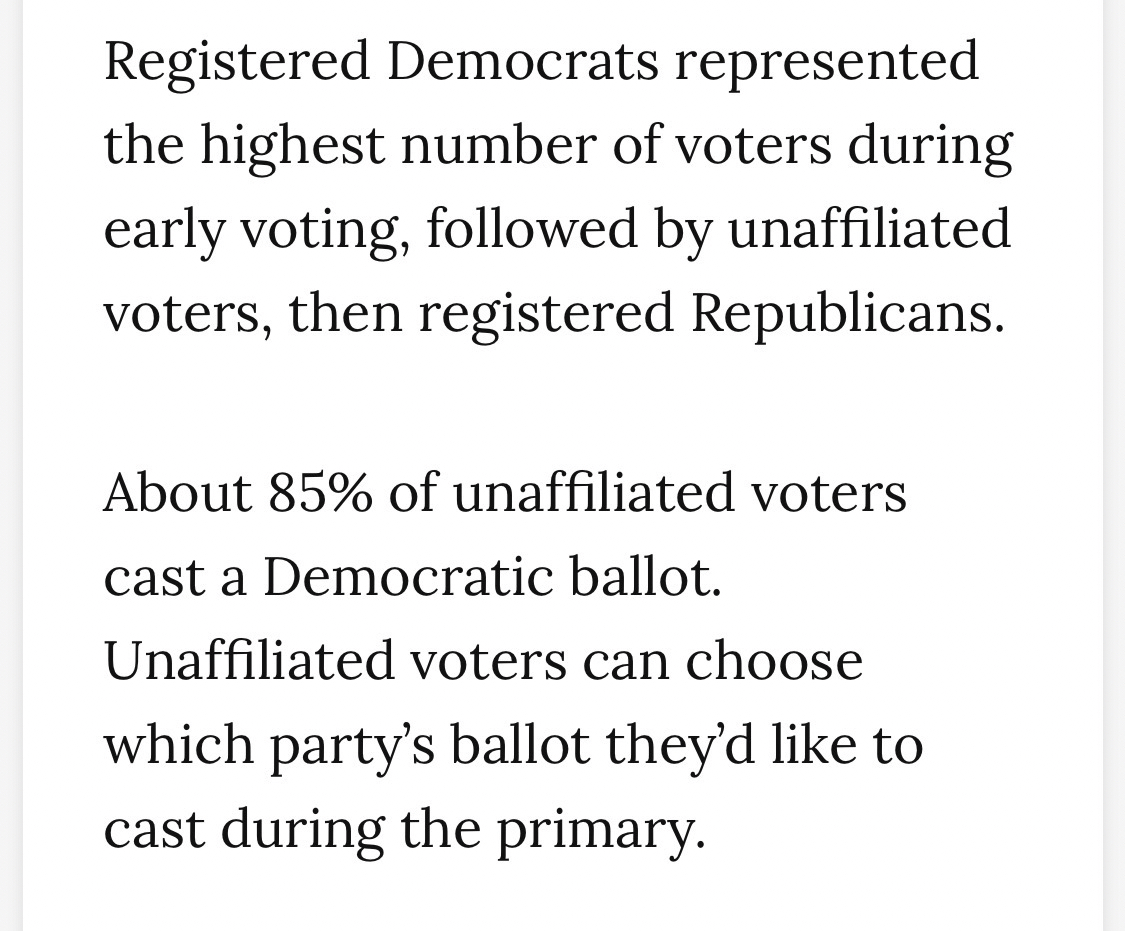Click the word "About" starting second paragraph
This screenshot has height=931, width=1125.
(177, 493)
